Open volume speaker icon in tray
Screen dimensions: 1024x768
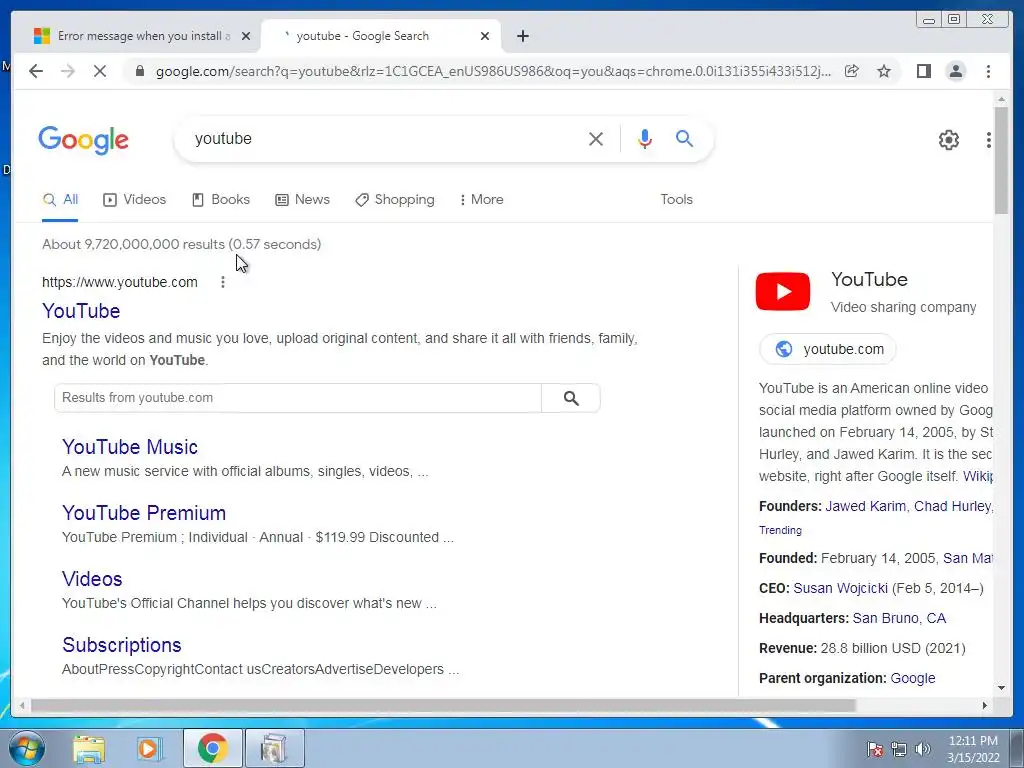point(923,749)
